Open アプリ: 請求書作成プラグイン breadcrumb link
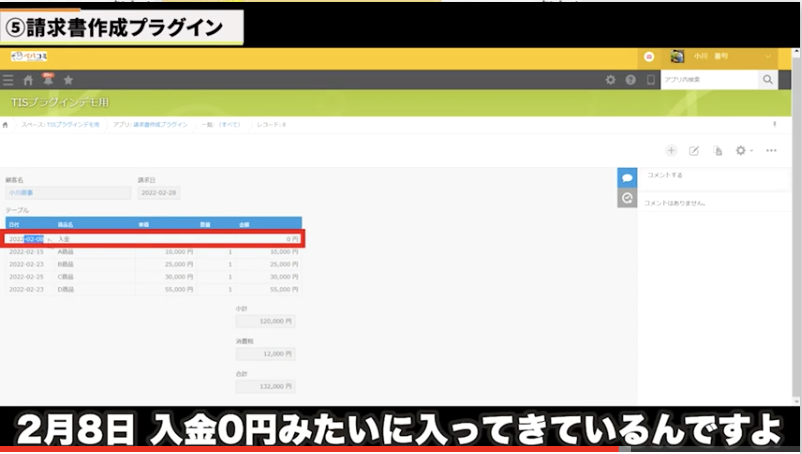 tap(151, 125)
